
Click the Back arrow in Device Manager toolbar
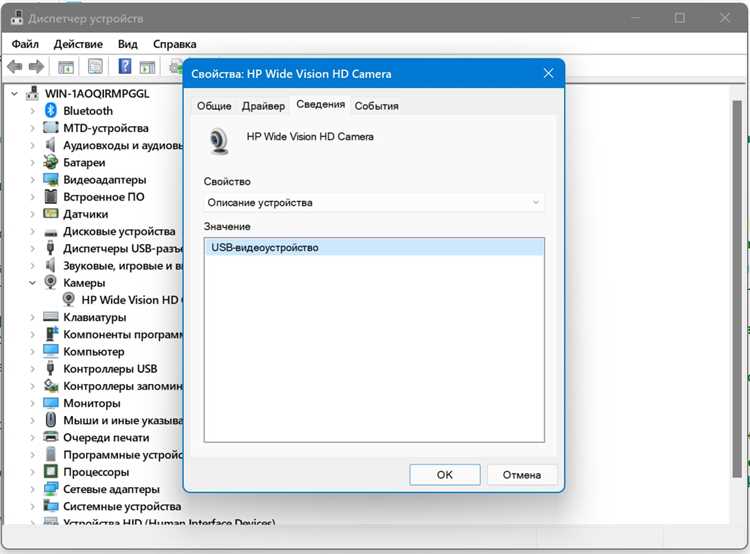(x=14, y=66)
